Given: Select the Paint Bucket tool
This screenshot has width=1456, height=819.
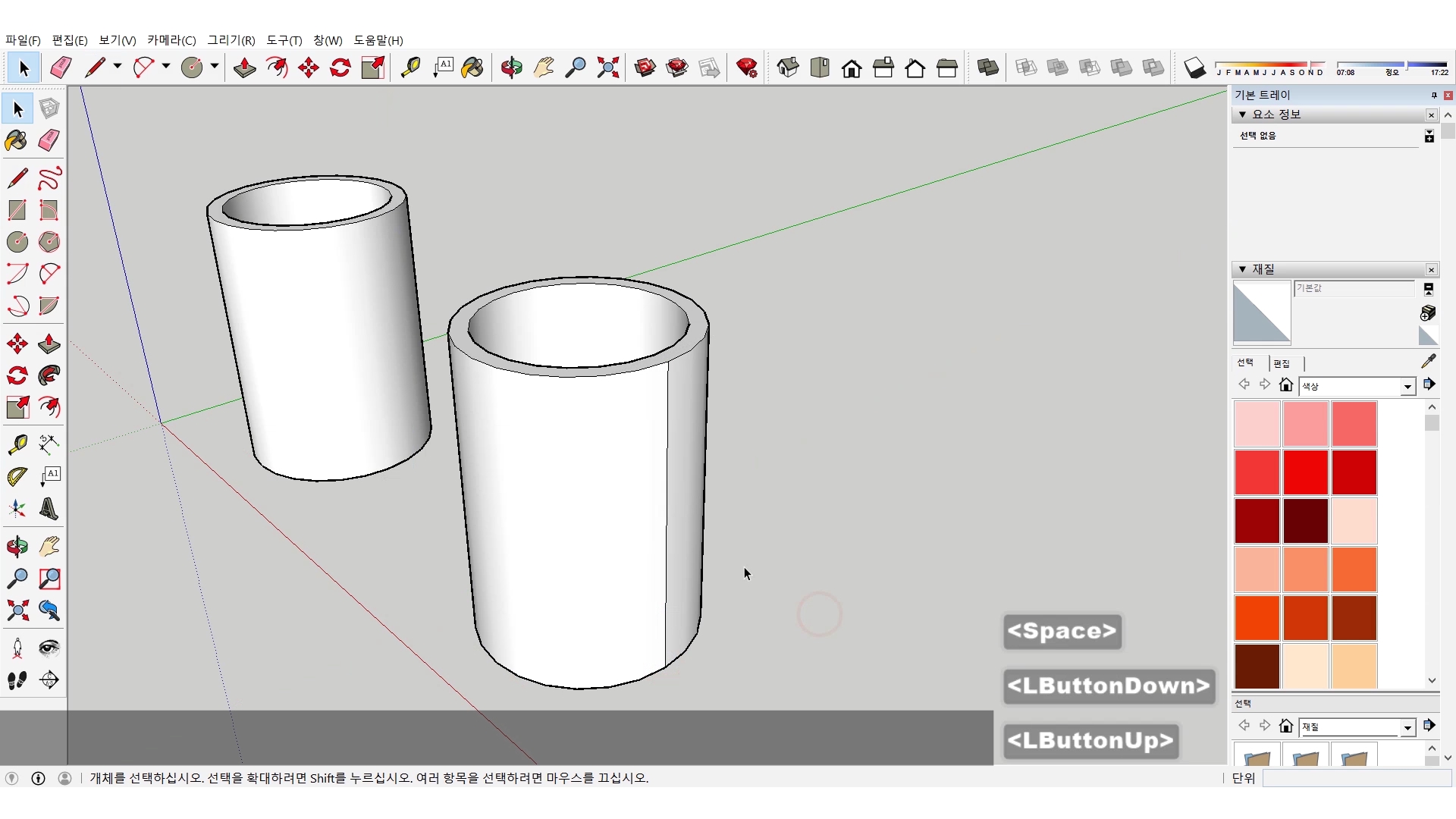Looking at the screenshot, I should click(x=17, y=140).
